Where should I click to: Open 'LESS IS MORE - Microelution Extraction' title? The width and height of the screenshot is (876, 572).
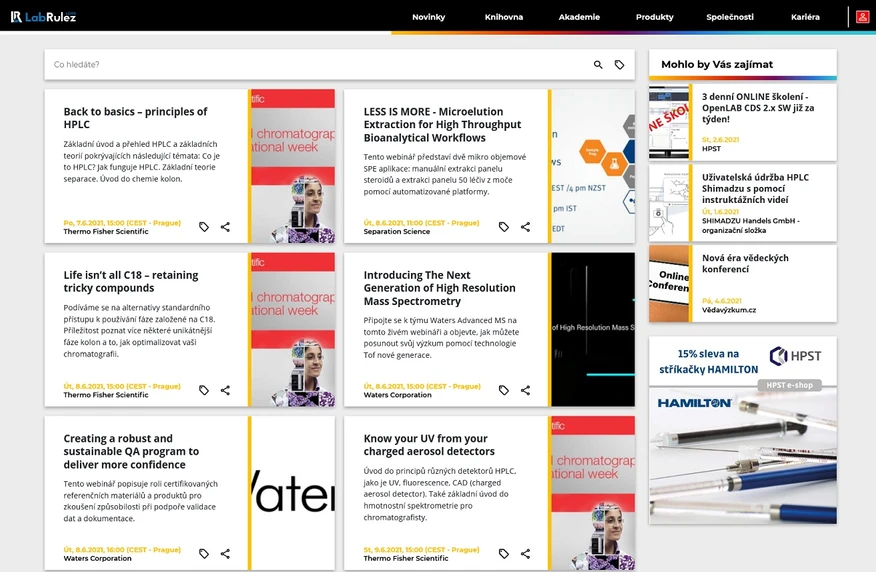[x=442, y=125]
